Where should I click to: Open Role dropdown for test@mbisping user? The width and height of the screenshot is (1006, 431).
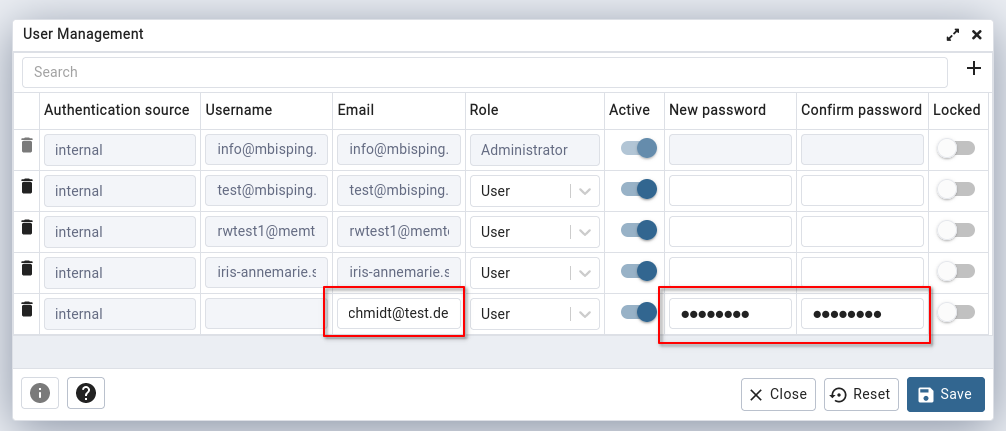[x=534, y=191]
